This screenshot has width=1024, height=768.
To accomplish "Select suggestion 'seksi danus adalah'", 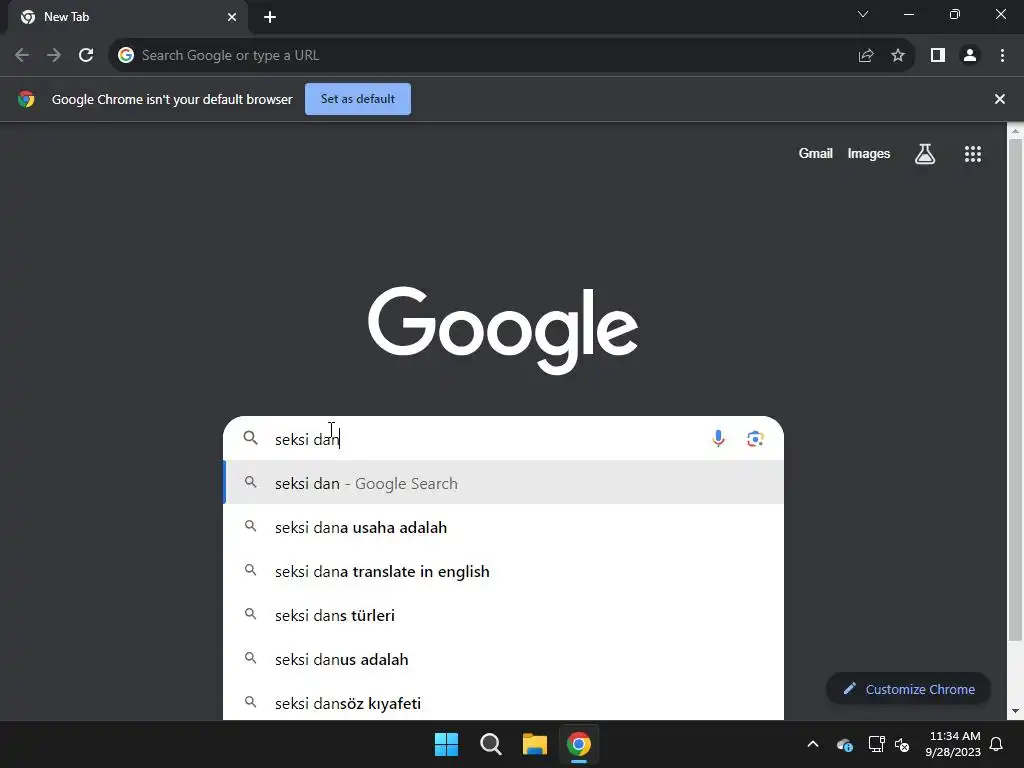I will click(504, 660).
